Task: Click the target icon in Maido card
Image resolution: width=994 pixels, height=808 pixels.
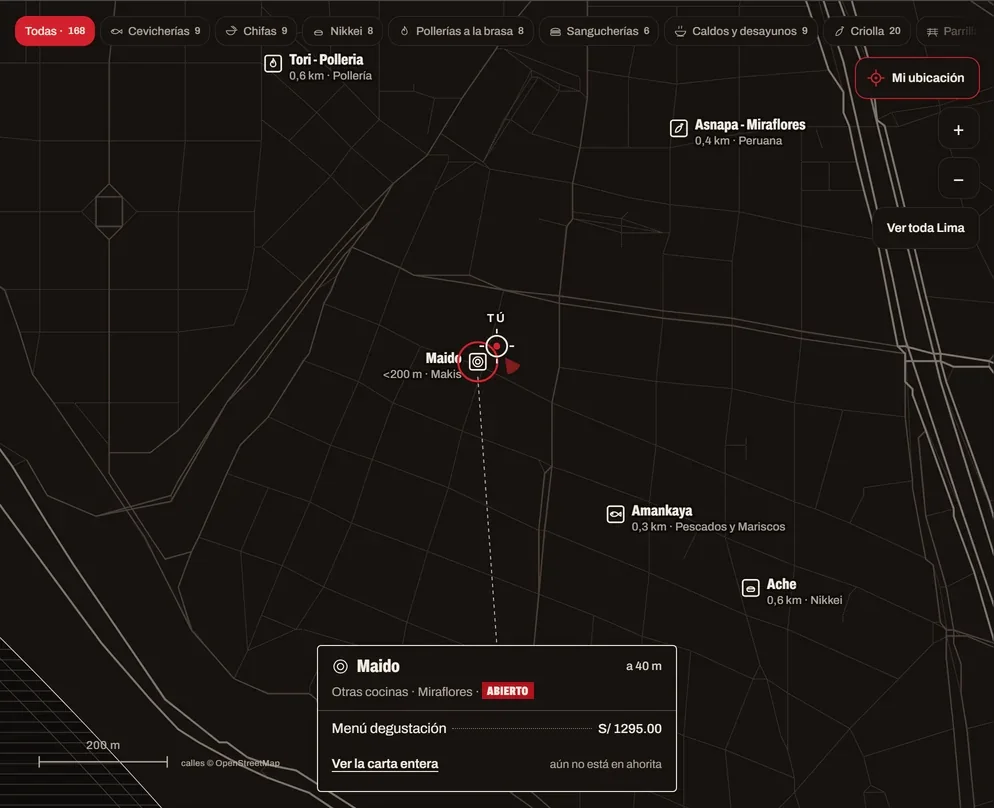Action: click(x=340, y=666)
